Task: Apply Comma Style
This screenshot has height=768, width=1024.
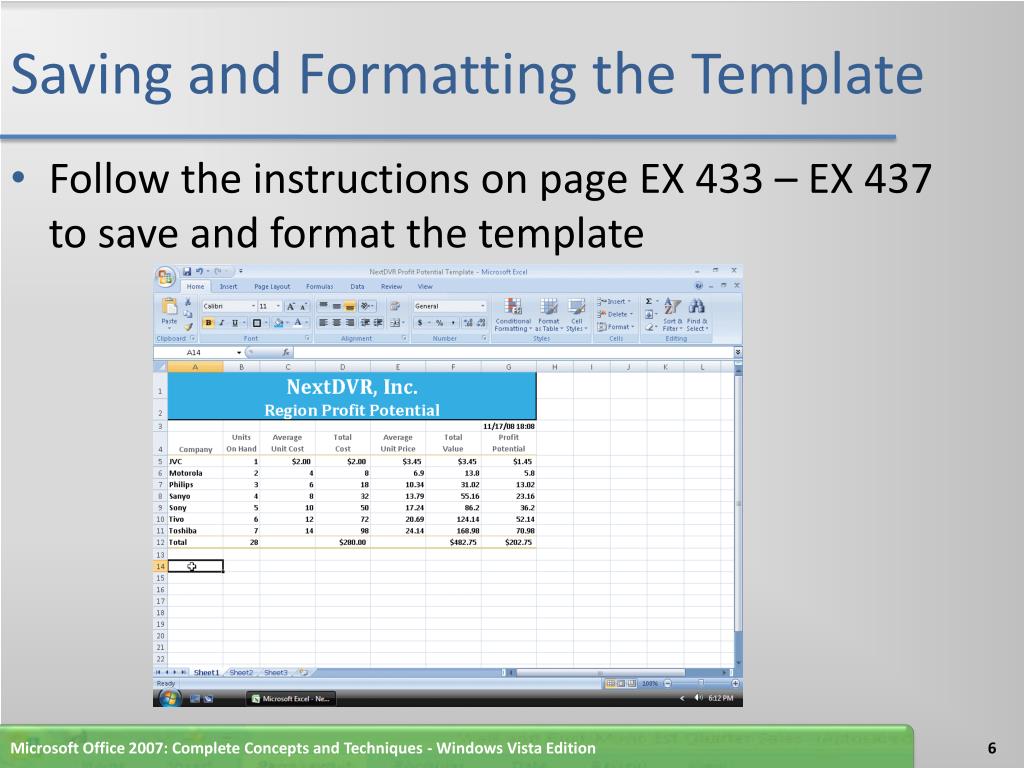Action: 453,323
